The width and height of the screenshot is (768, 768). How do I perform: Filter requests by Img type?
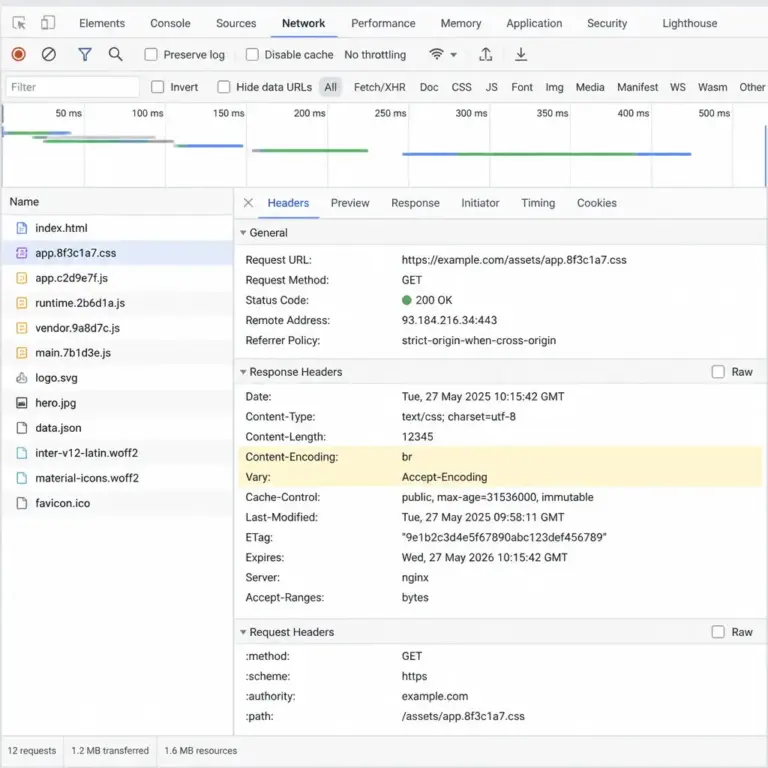tap(554, 87)
